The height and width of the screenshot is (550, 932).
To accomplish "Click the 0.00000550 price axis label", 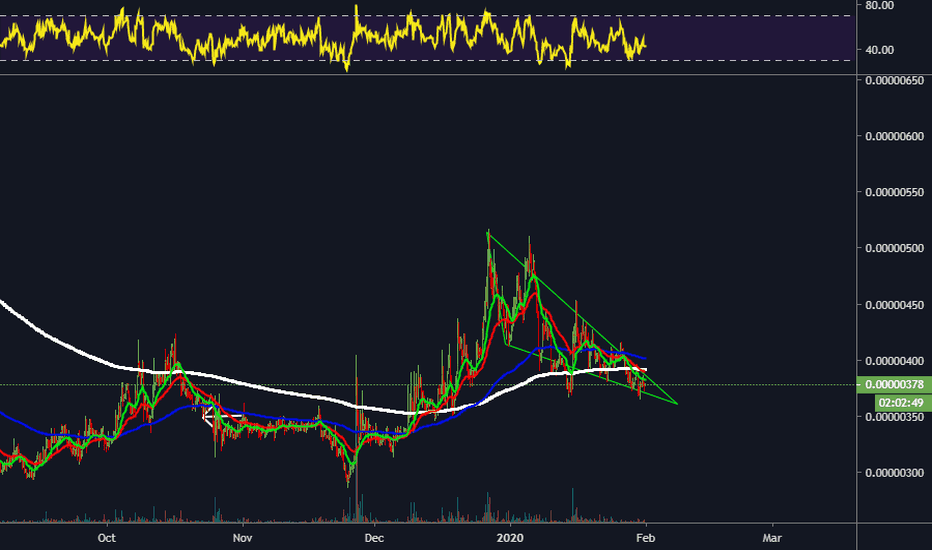I will tap(894, 193).
